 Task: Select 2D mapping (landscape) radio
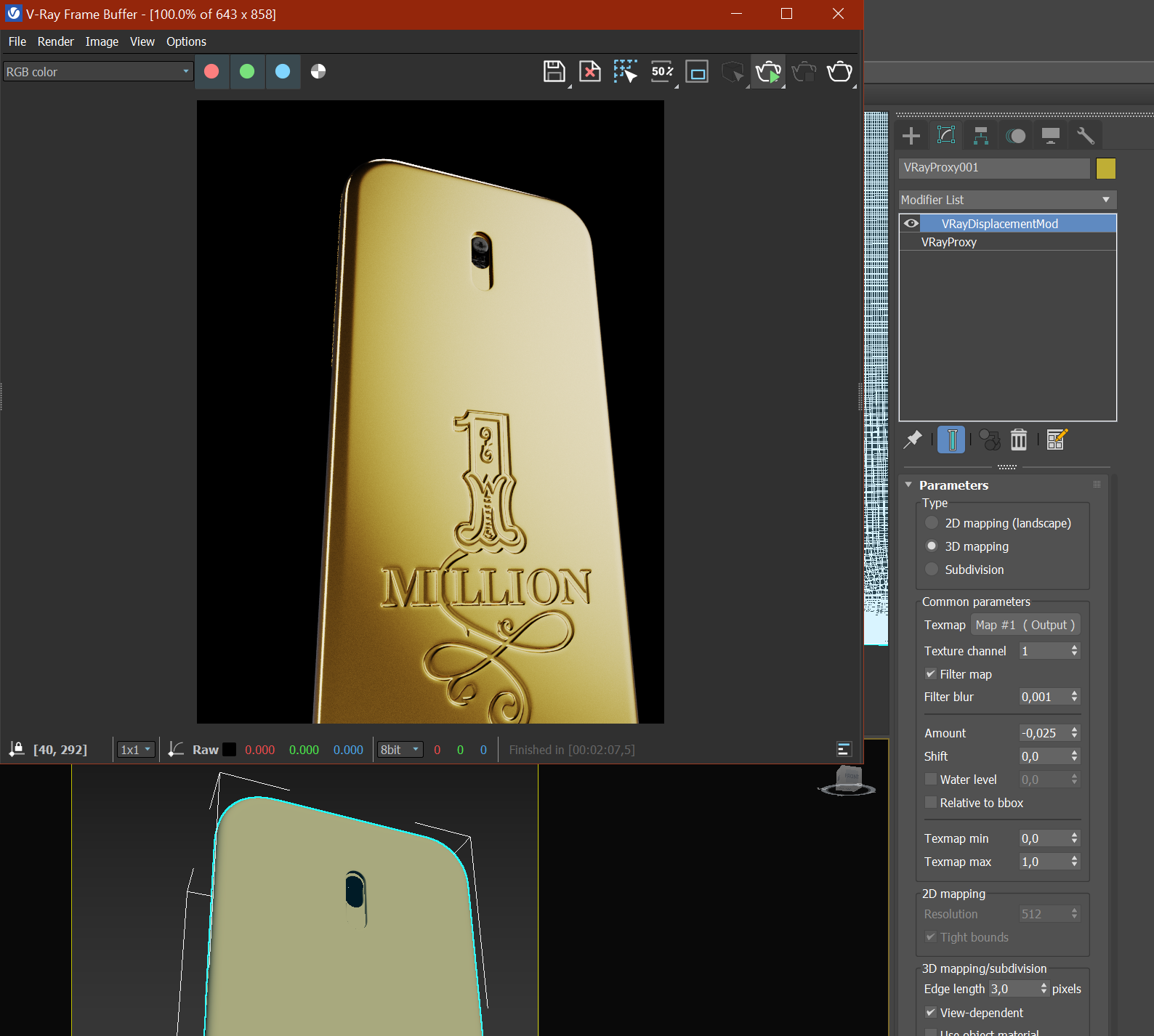click(932, 523)
